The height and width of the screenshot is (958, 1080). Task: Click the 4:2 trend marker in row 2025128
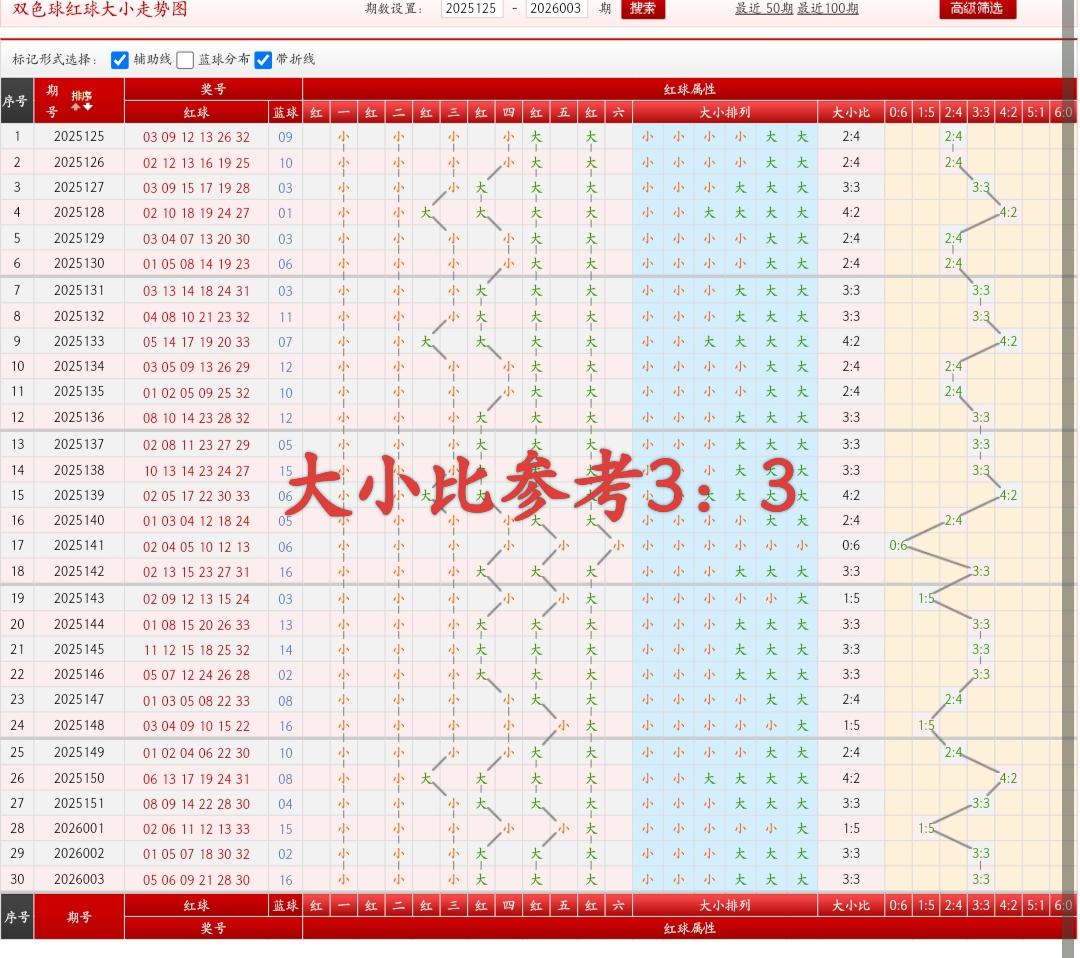1008,213
